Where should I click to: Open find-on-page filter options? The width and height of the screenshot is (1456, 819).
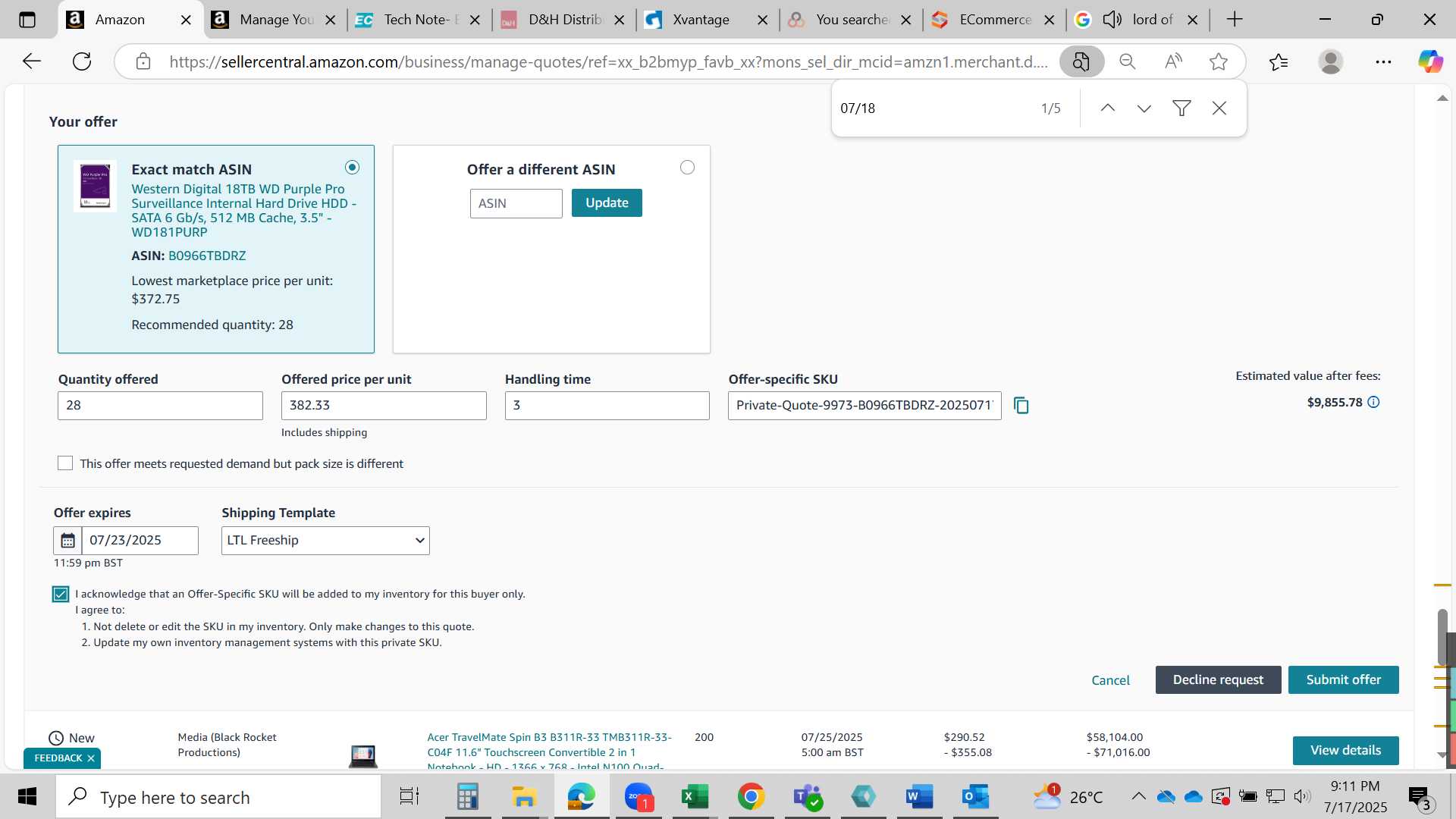(x=1181, y=108)
